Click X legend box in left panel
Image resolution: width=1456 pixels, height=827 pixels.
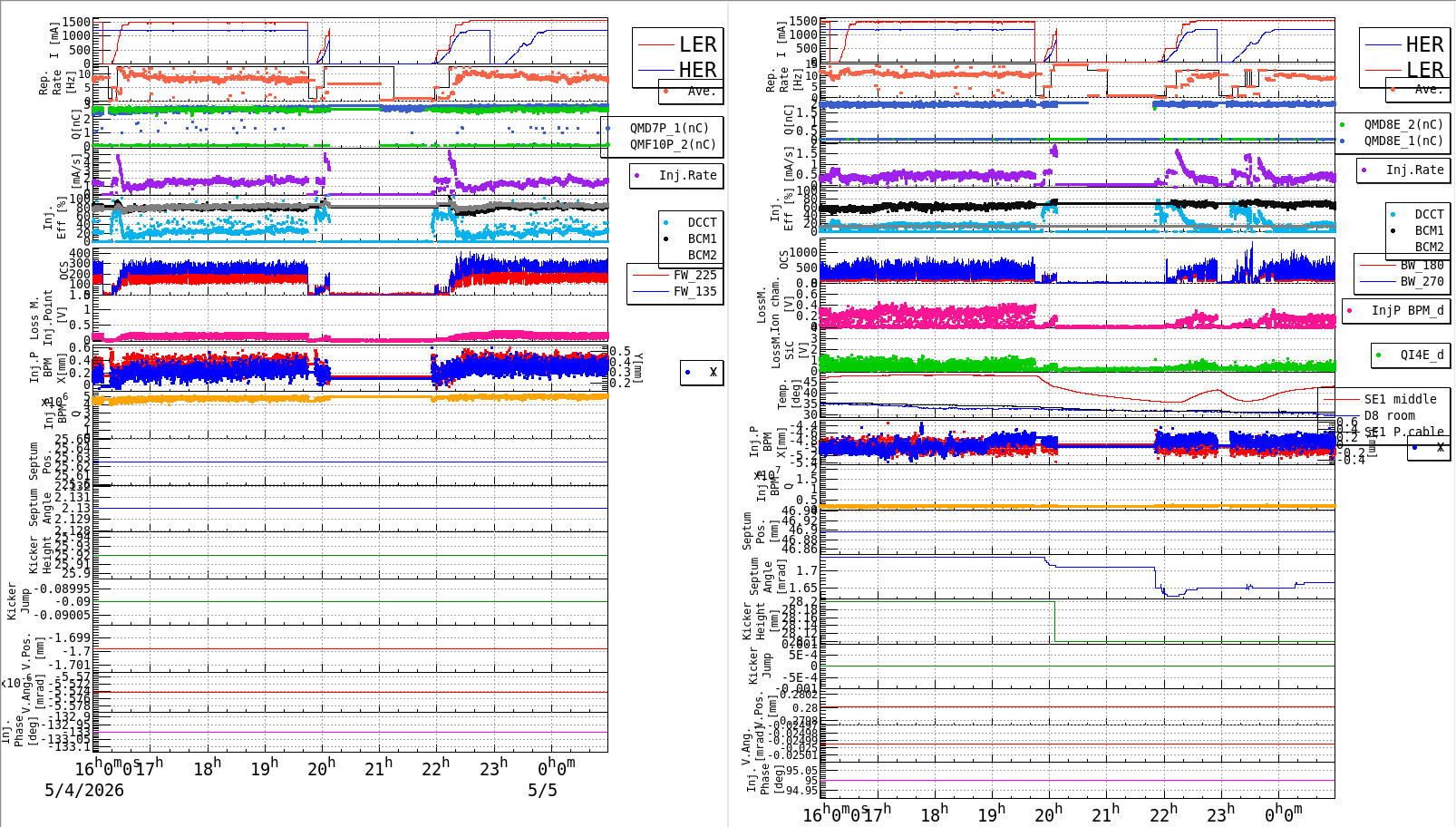pyautogui.click(x=702, y=372)
